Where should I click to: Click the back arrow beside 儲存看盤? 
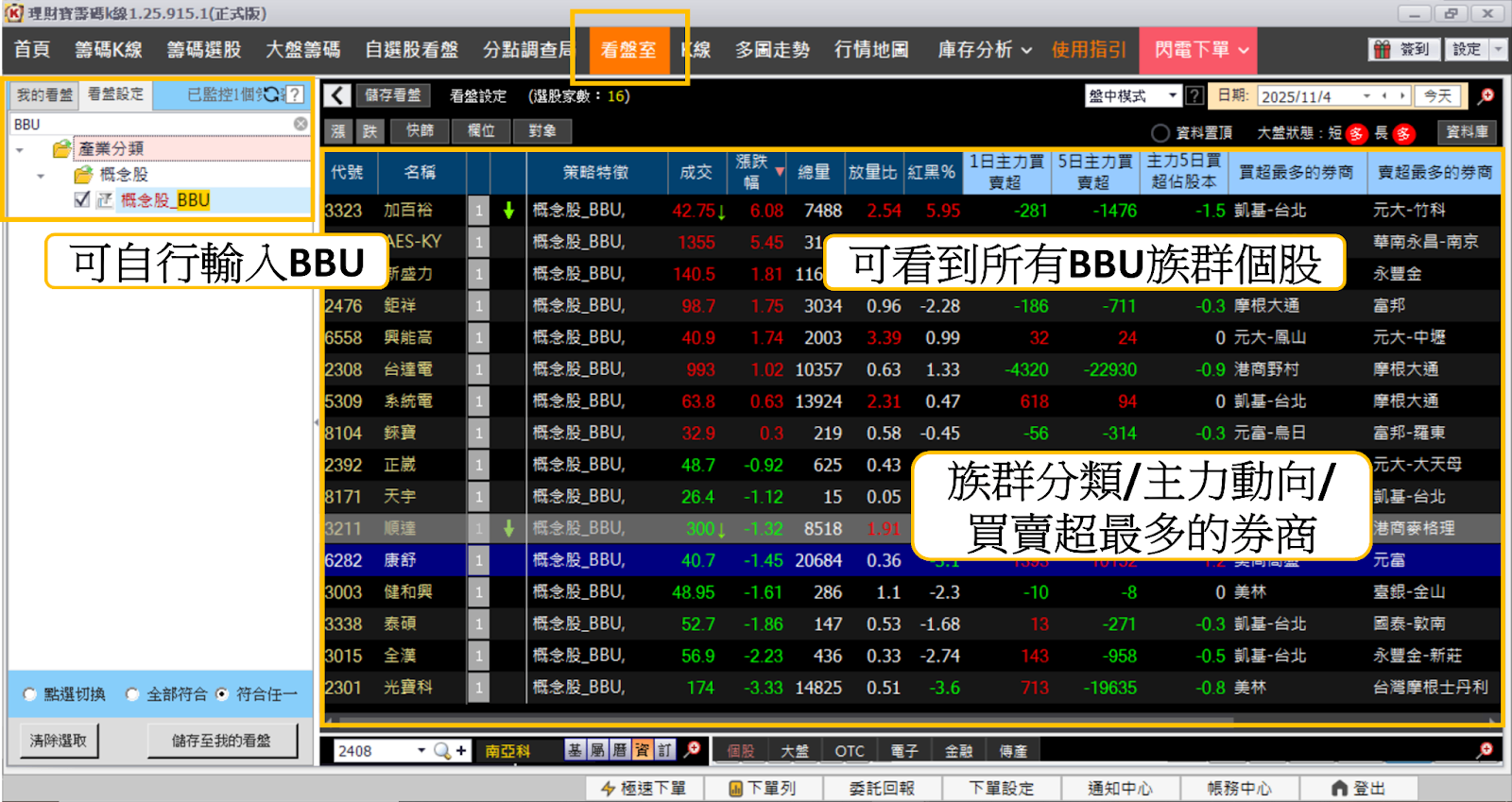[337, 95]
